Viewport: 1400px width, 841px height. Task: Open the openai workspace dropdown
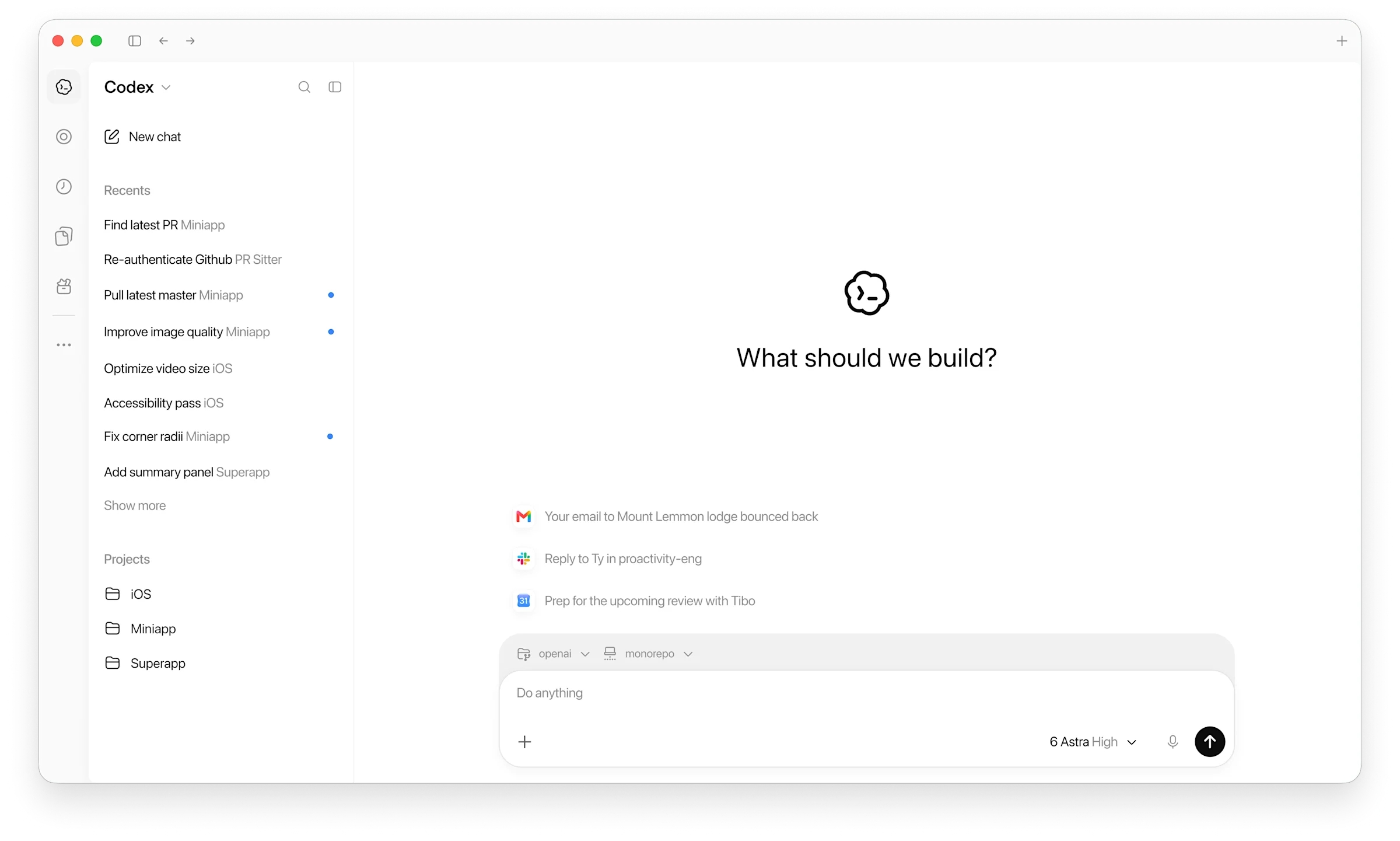tap(554, 654)
